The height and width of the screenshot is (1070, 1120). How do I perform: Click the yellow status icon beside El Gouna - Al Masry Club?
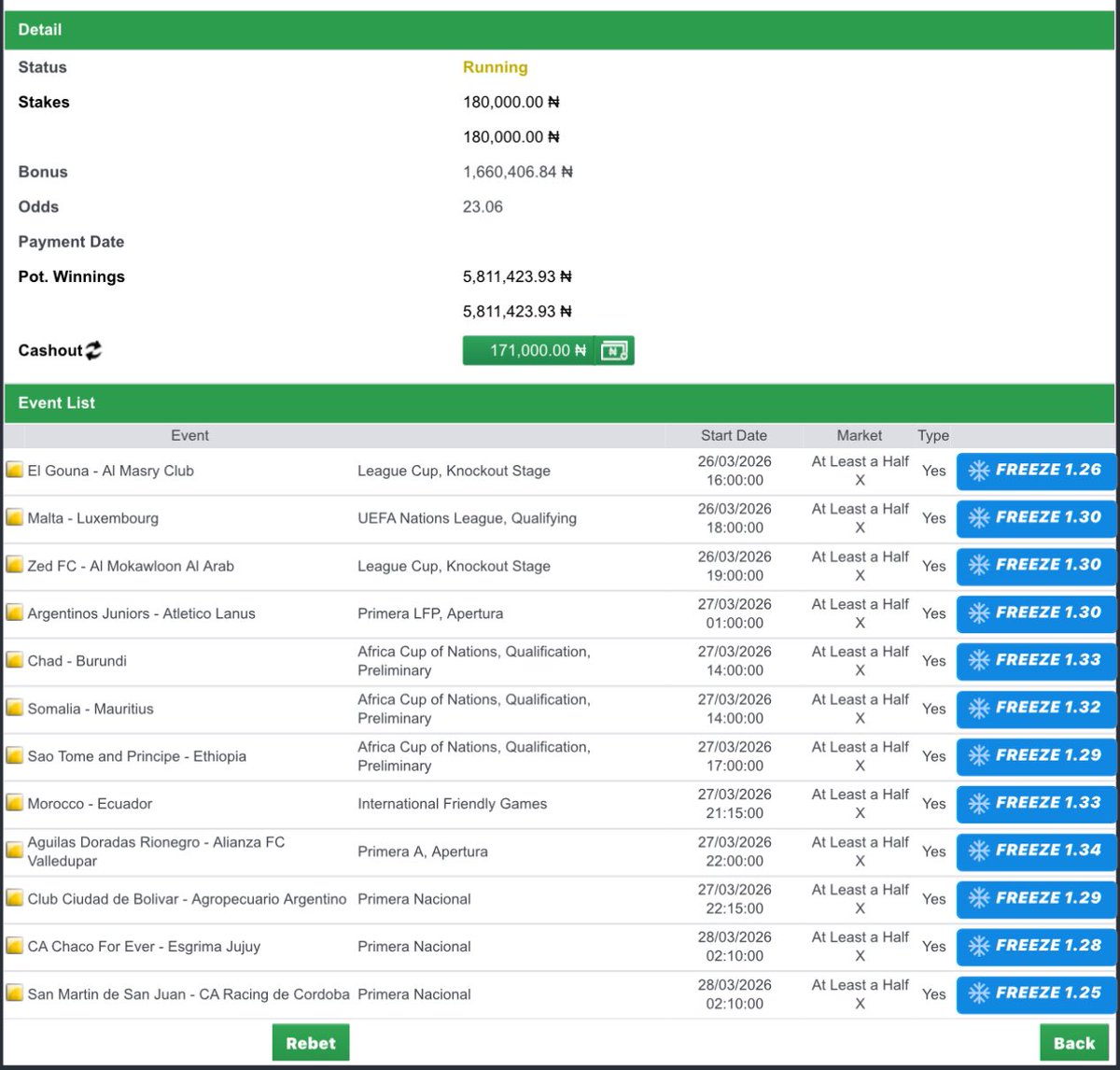coord(14,470)
